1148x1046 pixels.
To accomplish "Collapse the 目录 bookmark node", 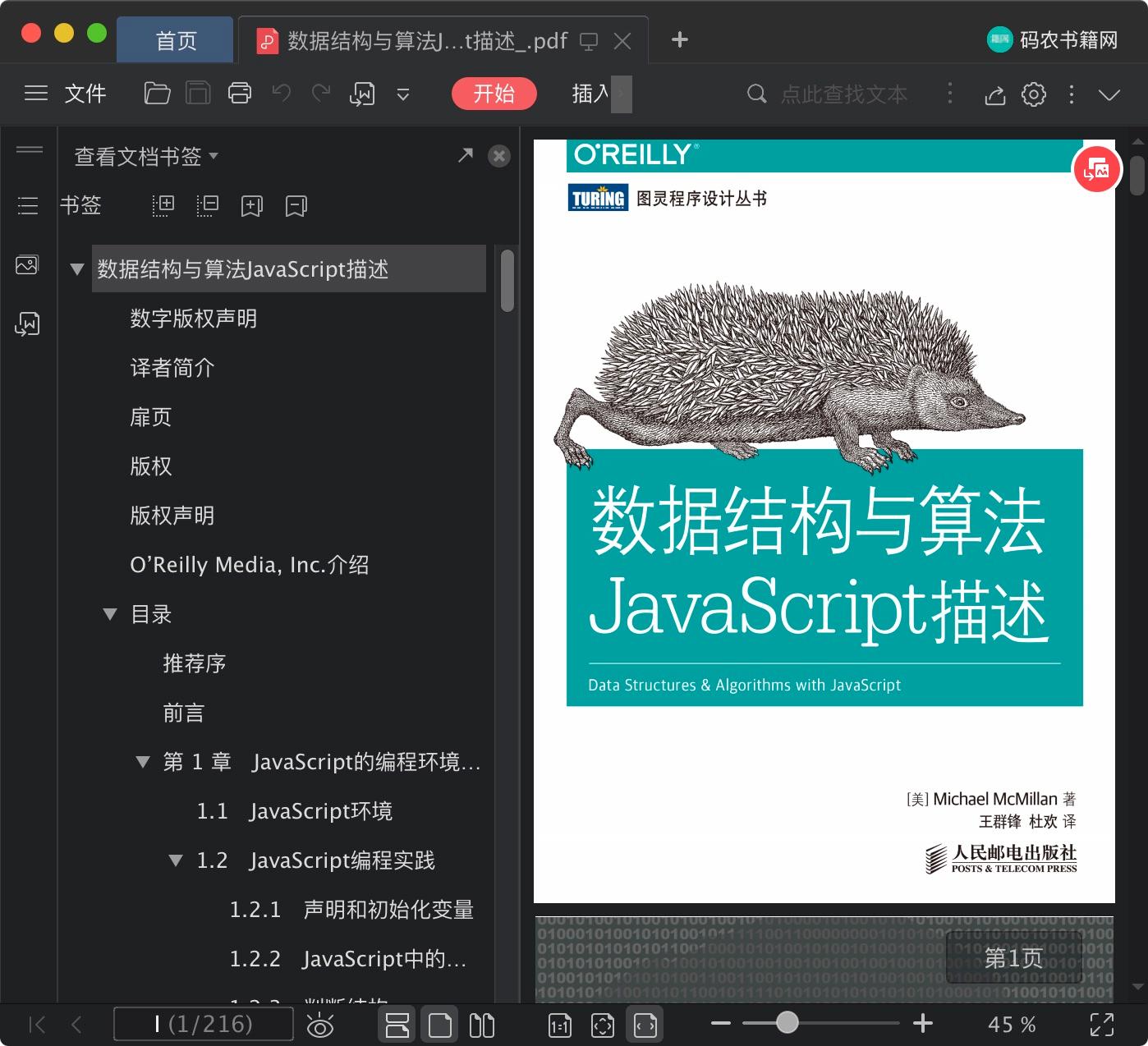I will pyautogui.click(x=110, y=614).
